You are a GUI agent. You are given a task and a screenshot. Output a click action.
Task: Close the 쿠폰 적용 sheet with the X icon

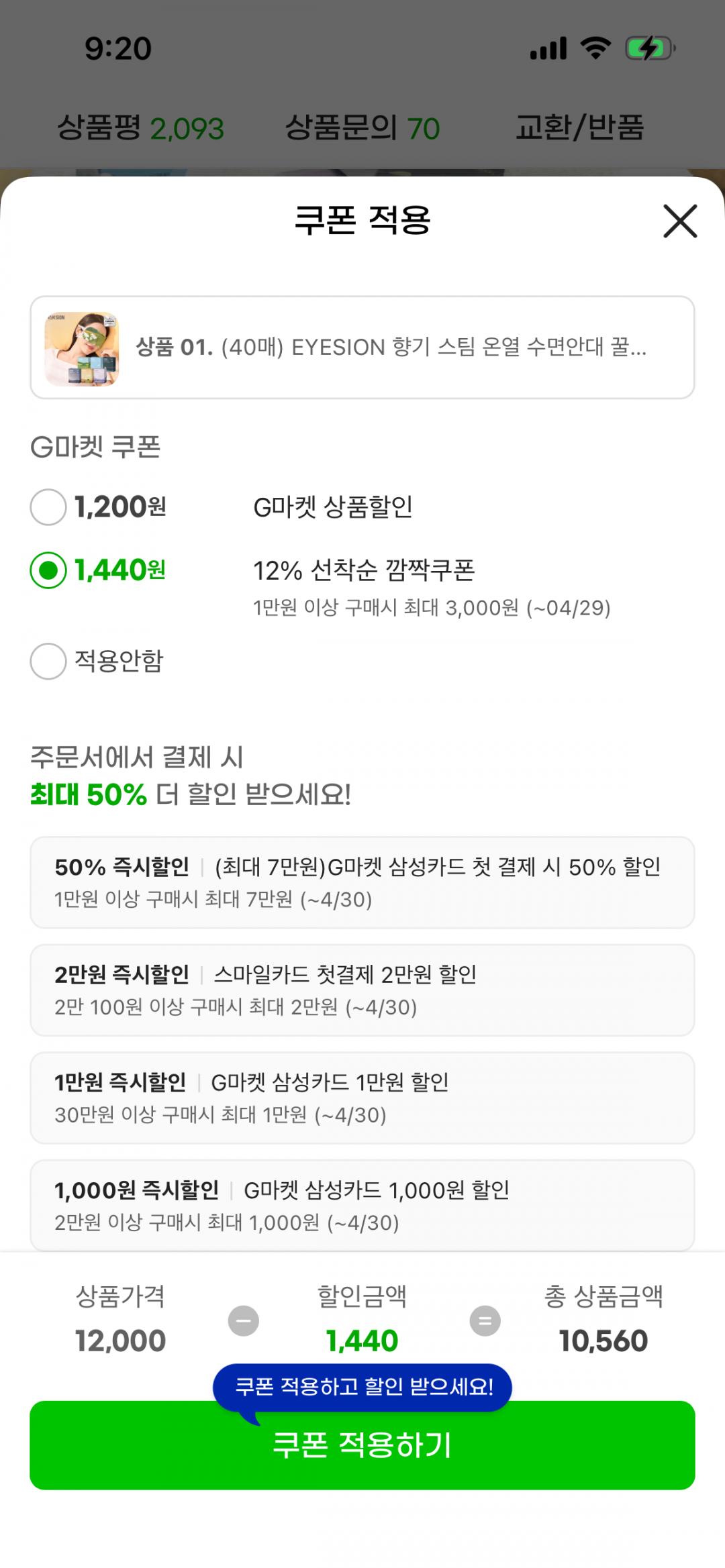coord(680,221)
